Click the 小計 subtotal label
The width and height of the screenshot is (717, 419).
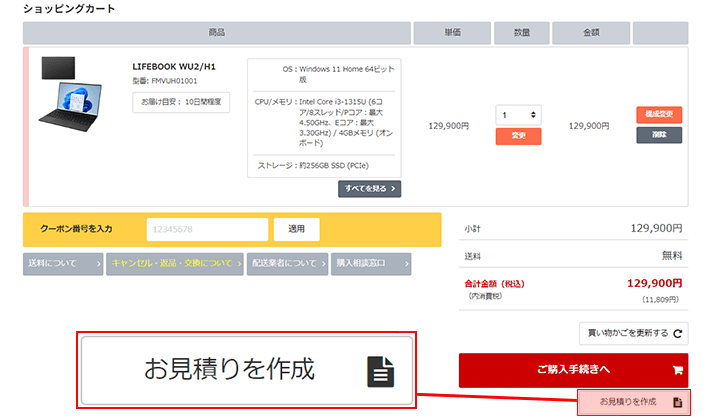pos(472,229)
